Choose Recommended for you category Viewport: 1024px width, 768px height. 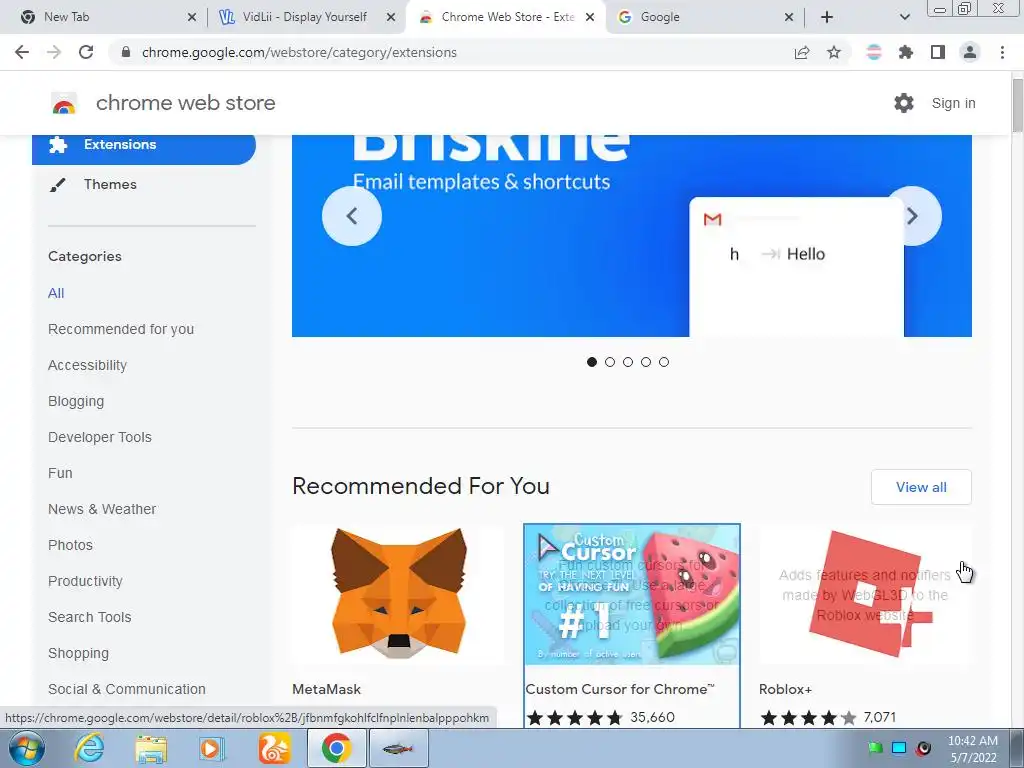tap(121, 329)
